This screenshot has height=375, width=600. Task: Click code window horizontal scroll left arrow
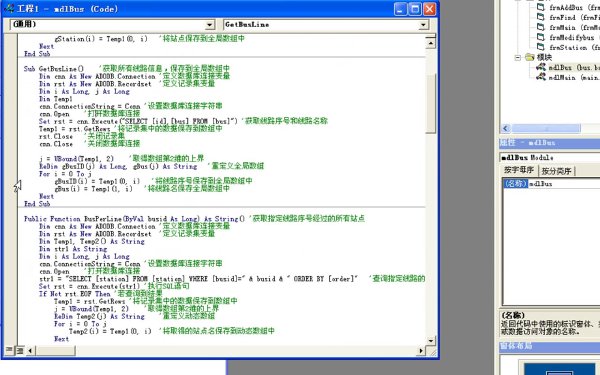(30, 350)
